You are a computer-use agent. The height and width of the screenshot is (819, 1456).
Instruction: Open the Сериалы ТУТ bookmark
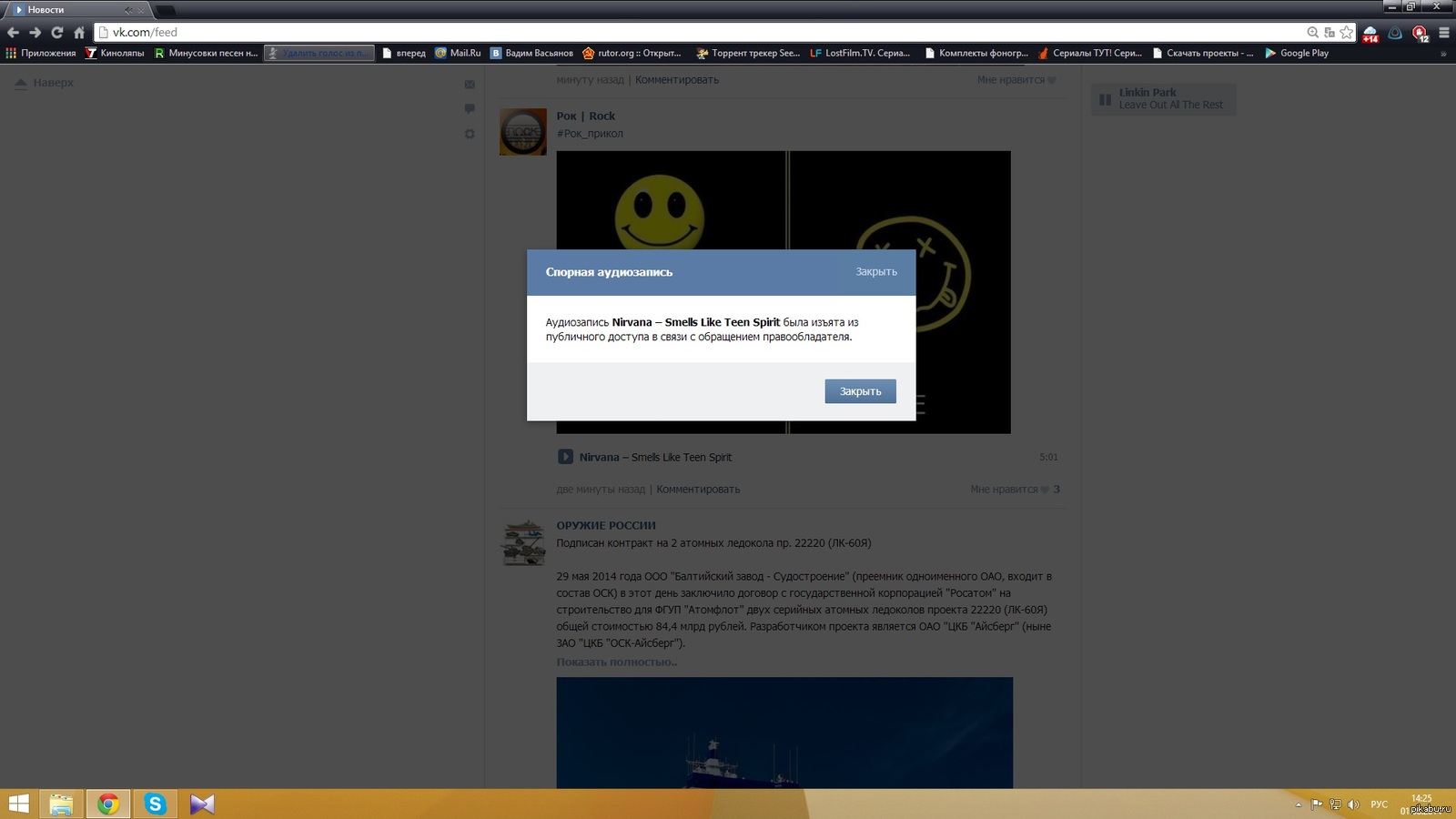(x=1089, y=54)
